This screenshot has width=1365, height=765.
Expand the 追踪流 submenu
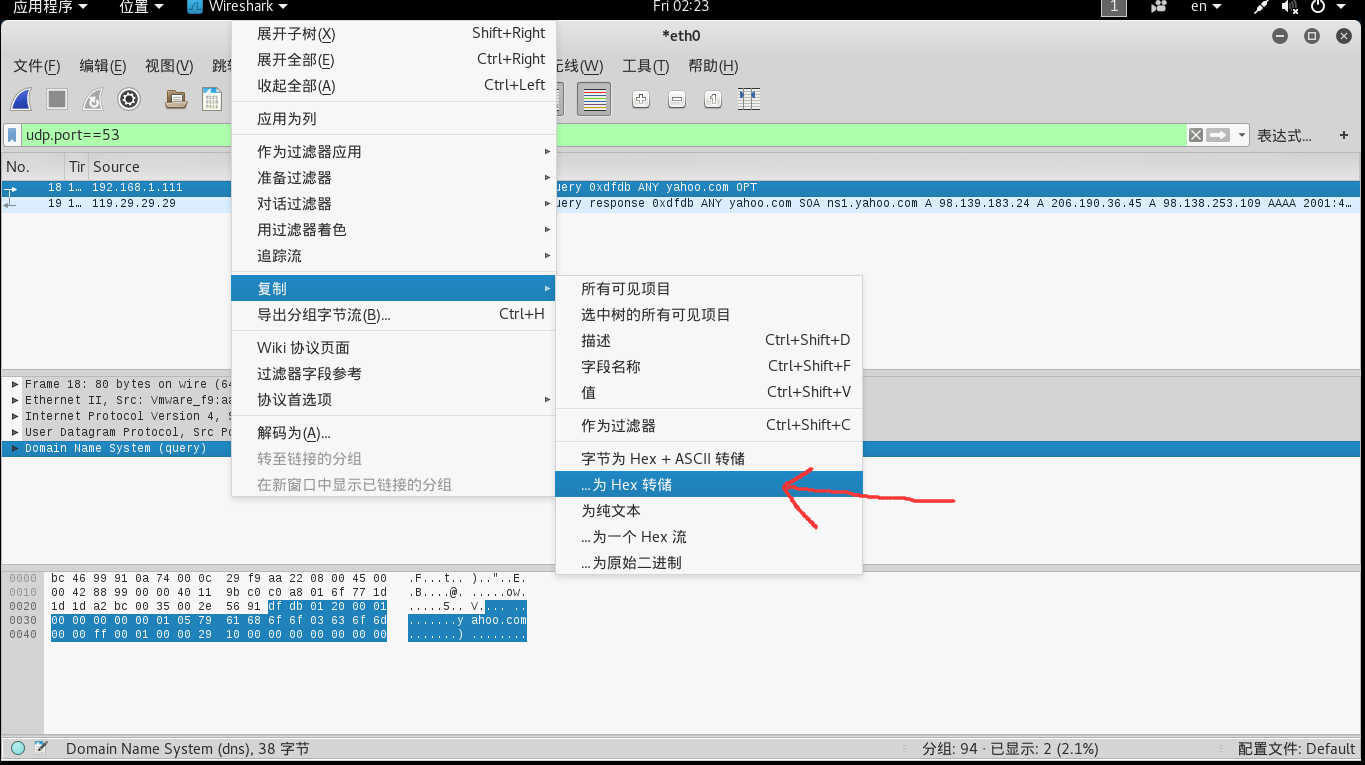coord(394,256)
